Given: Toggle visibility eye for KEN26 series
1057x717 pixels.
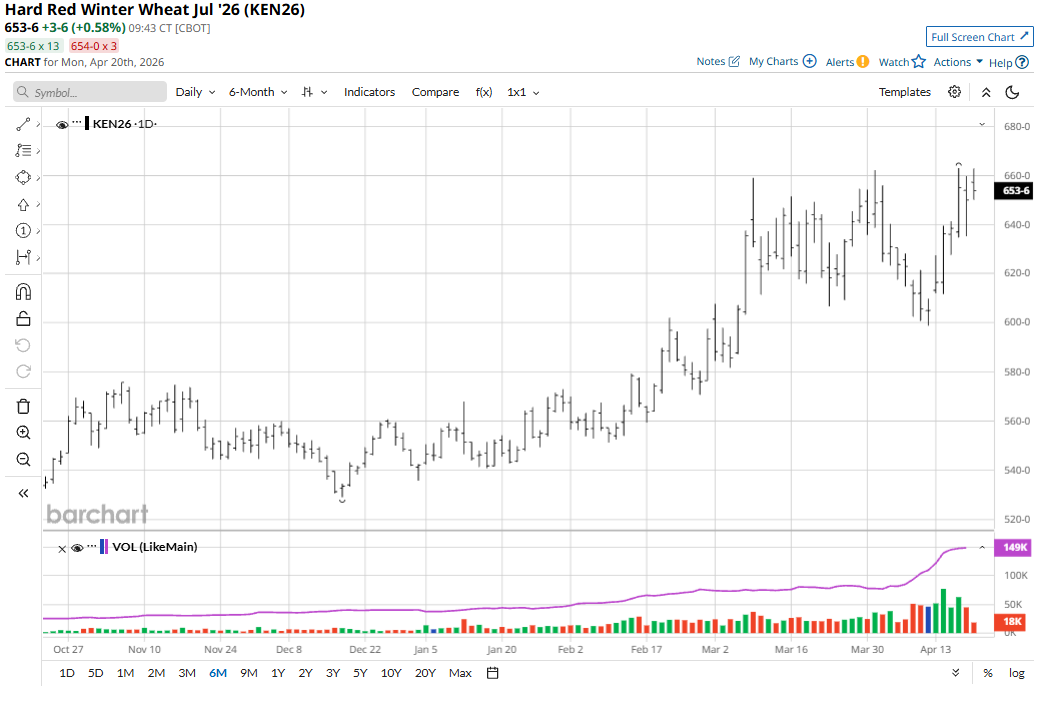Looking at the screenshot, I should click(x=62, y=125).
